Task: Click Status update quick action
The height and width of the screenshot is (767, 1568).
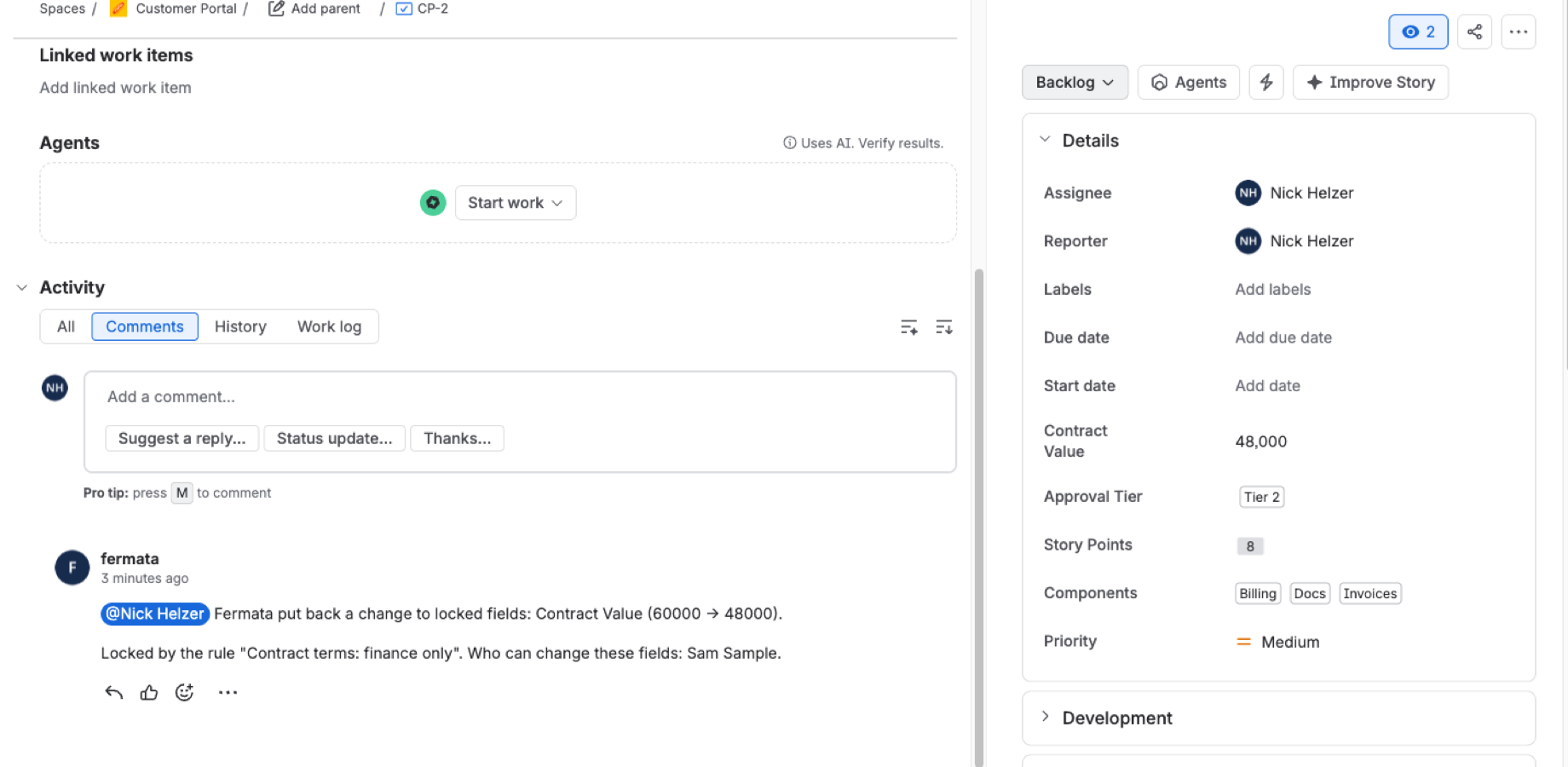Action: click(x=334, y=438)
